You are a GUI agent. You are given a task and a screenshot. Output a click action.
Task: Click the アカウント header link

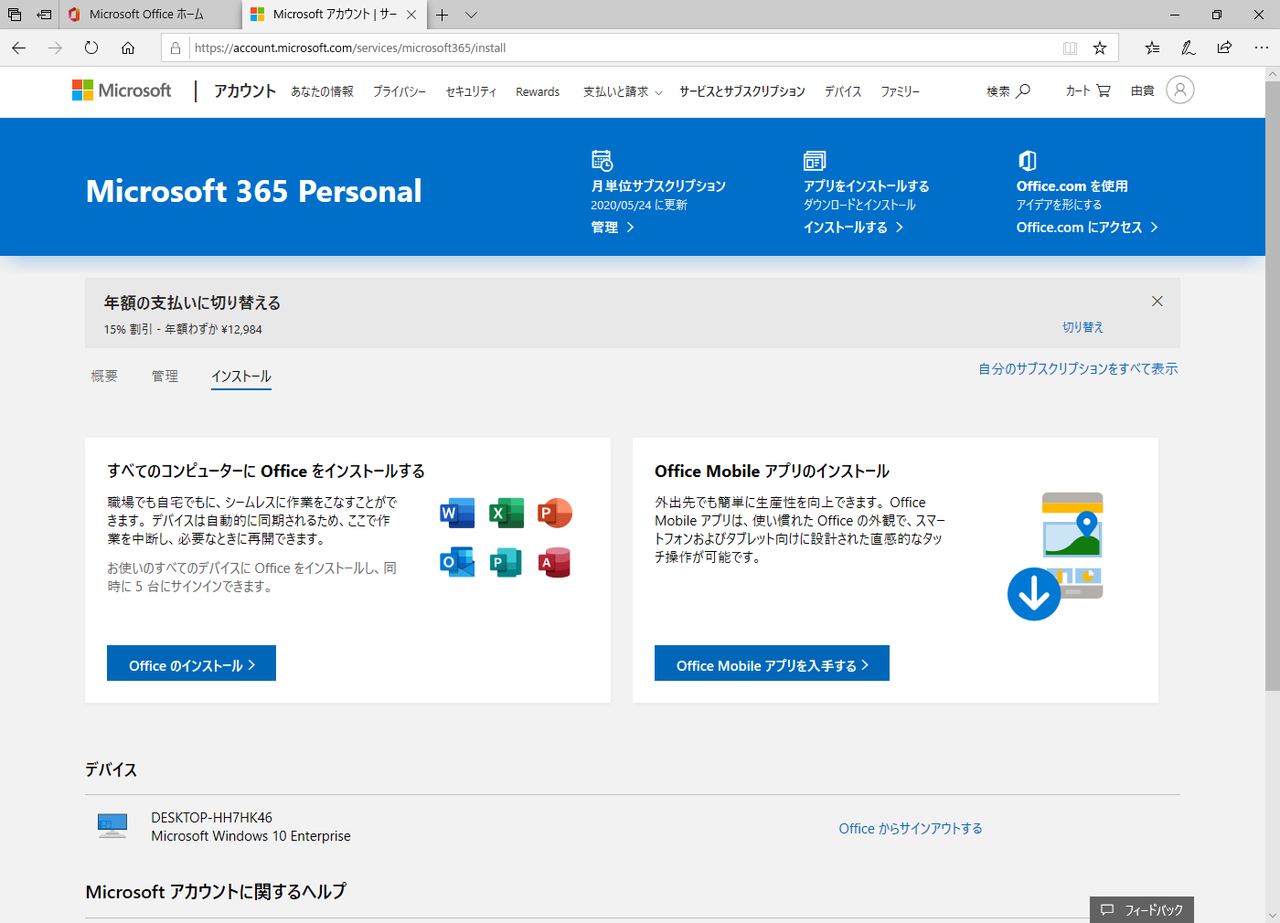(x=245, y=91)
